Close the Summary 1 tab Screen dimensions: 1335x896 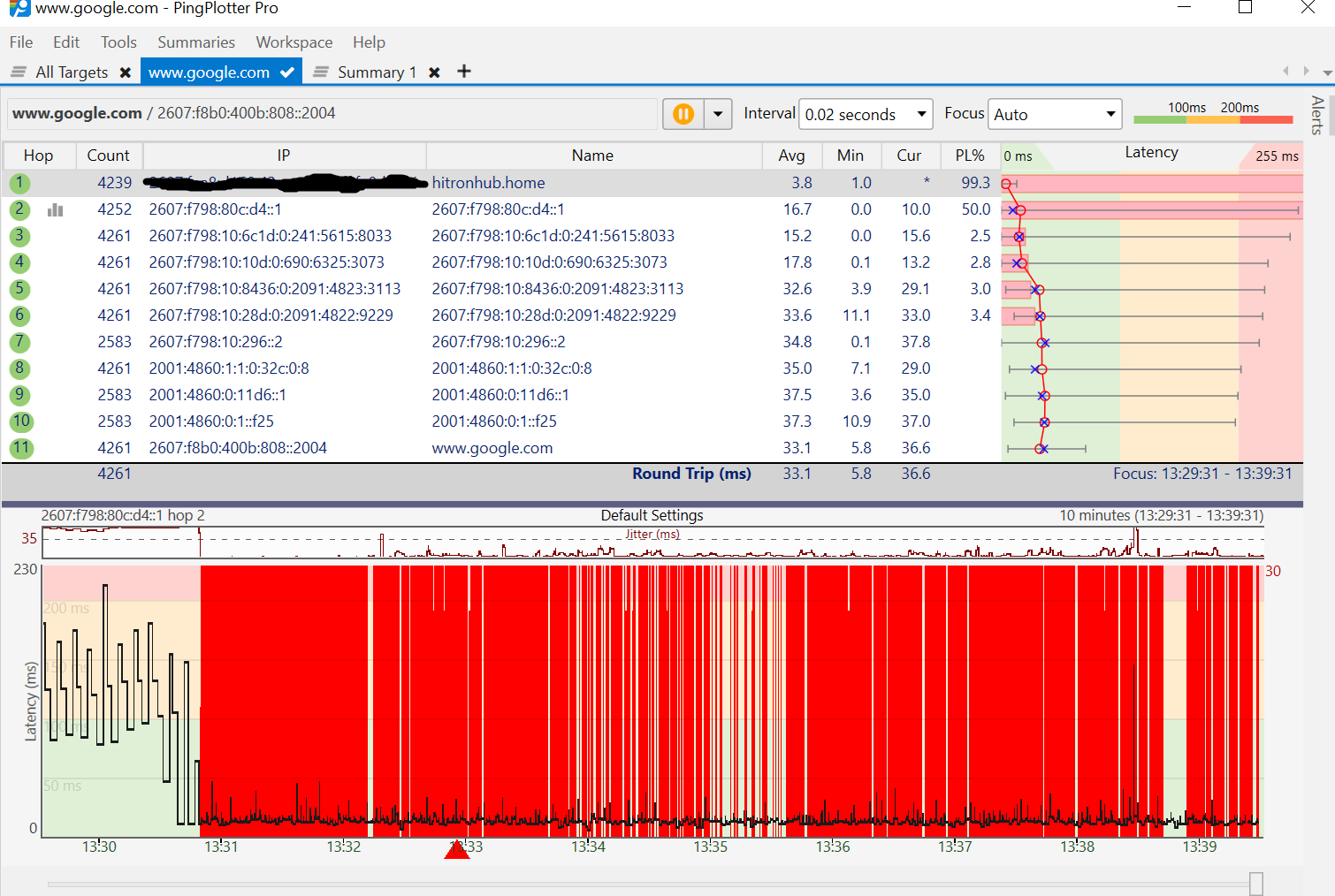(434, 72)
